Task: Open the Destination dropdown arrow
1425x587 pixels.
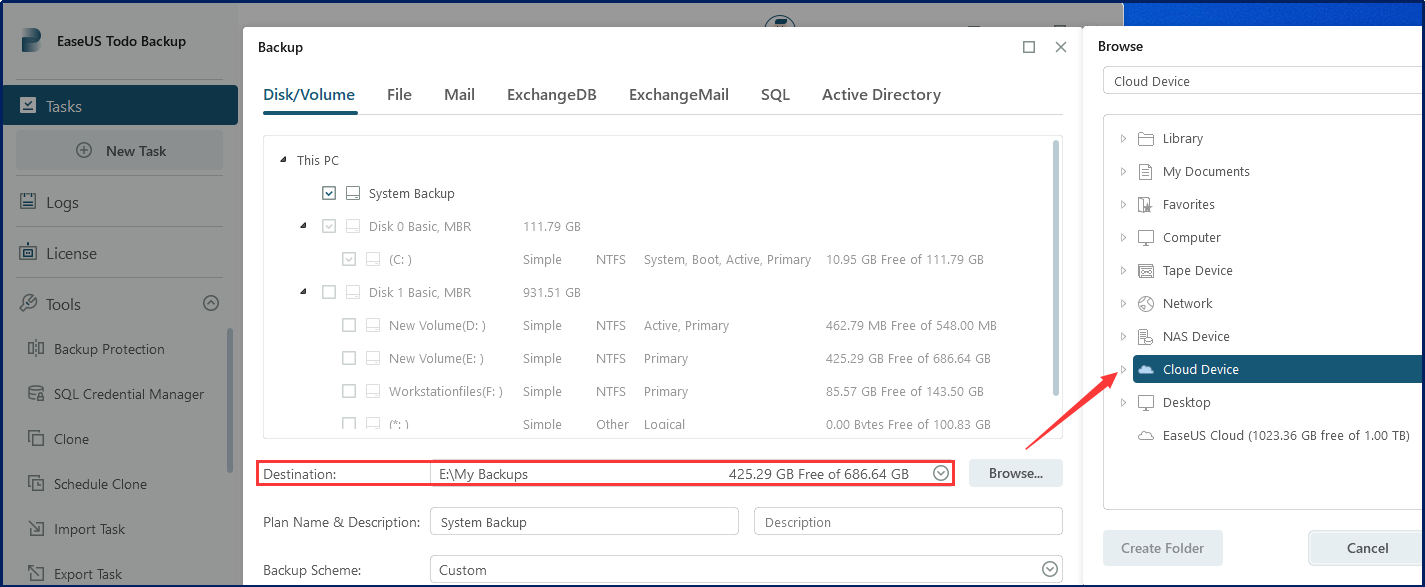Action: tap(940, 472)
